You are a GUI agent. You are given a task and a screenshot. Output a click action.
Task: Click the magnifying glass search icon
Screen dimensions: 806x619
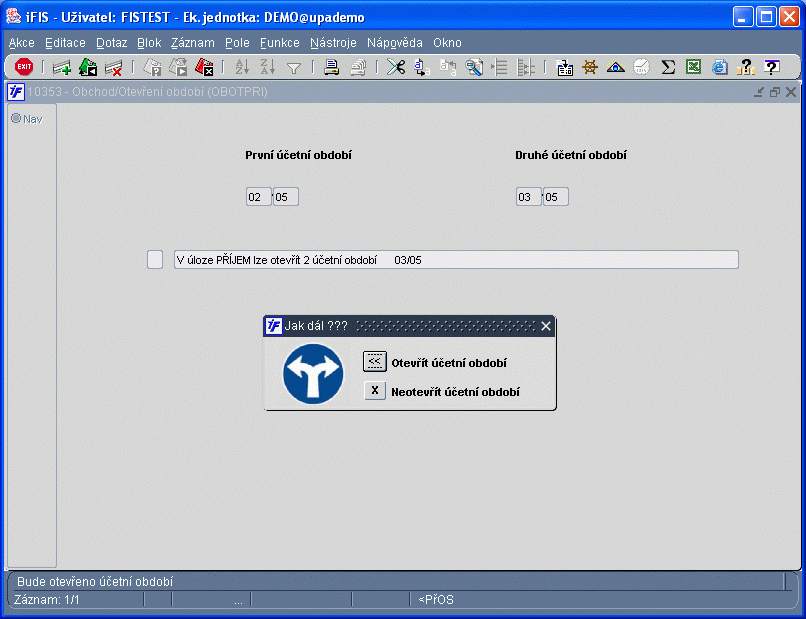[473, 67]
